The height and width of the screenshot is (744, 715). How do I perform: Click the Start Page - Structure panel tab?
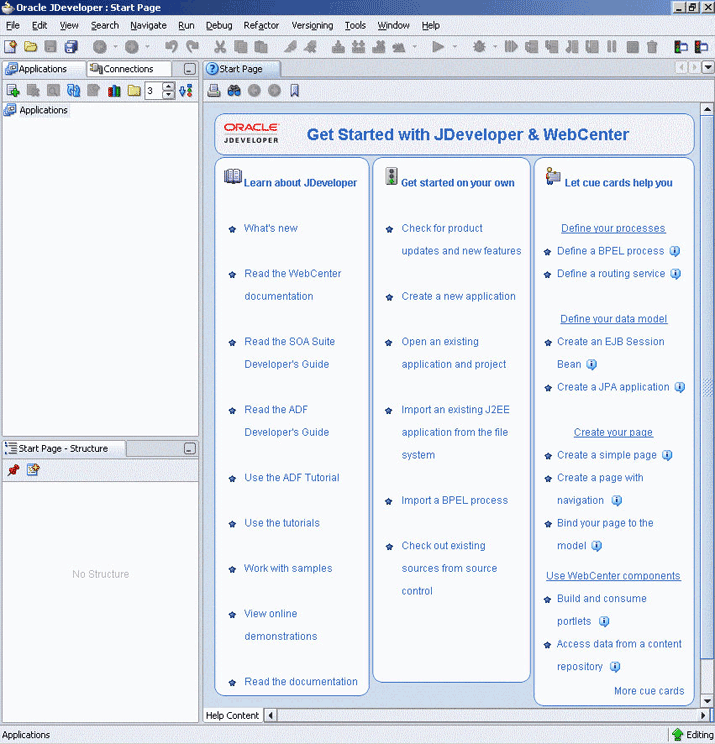pyautogui.click(x=63, y=448)
